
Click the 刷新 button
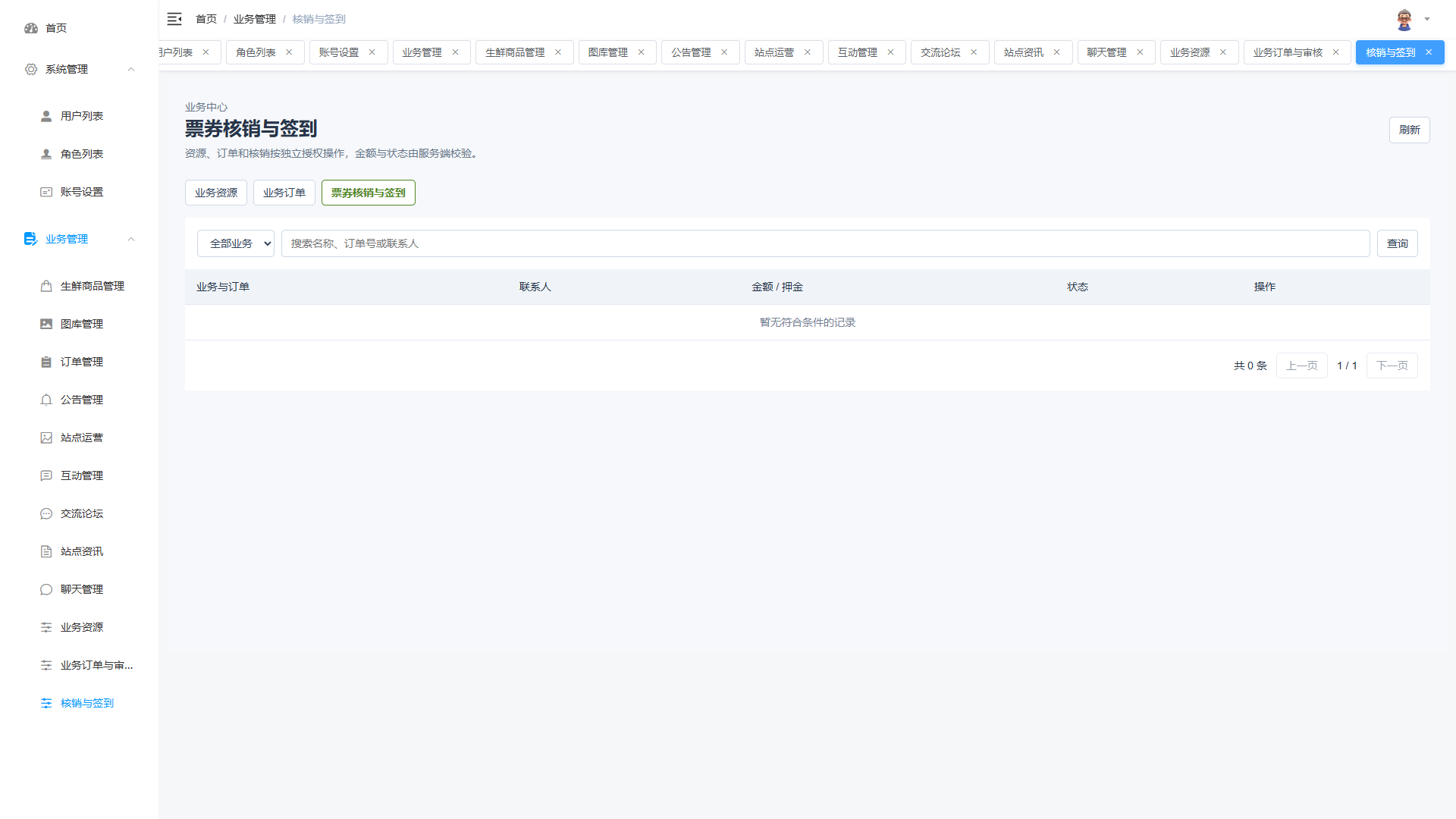pos(1410,130)
